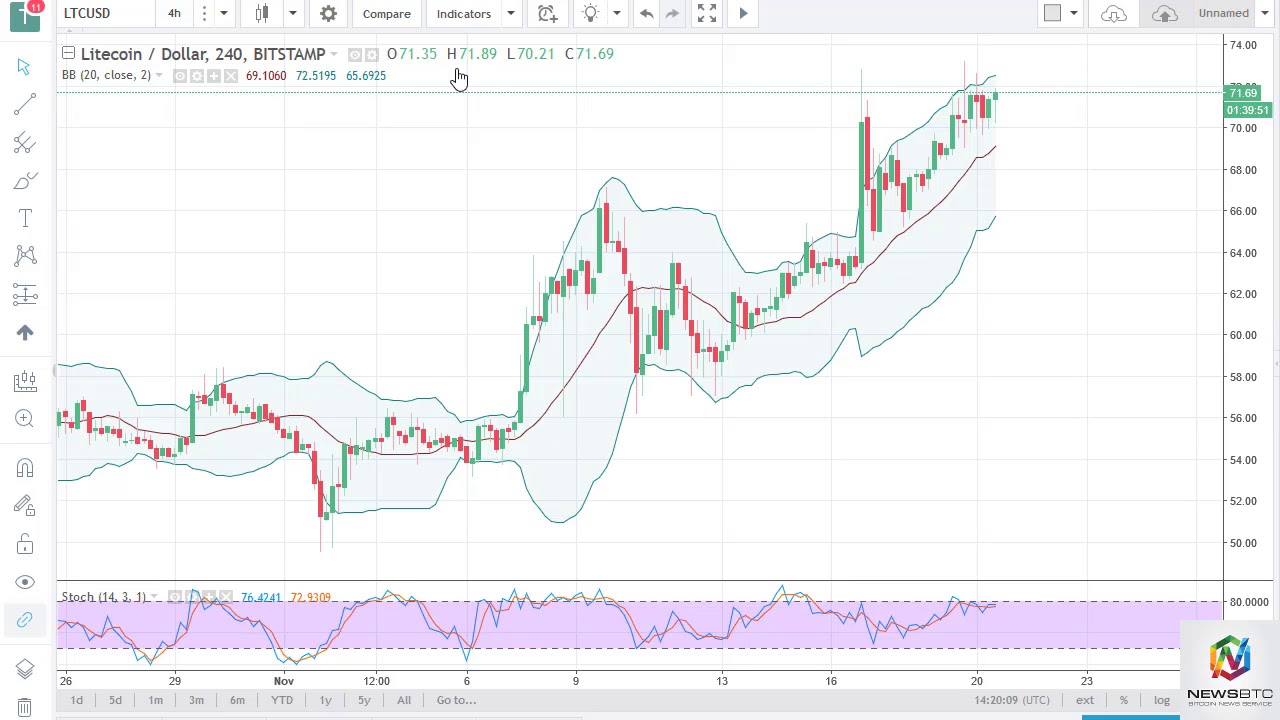Select the brush drawing tool

point(25,181)
